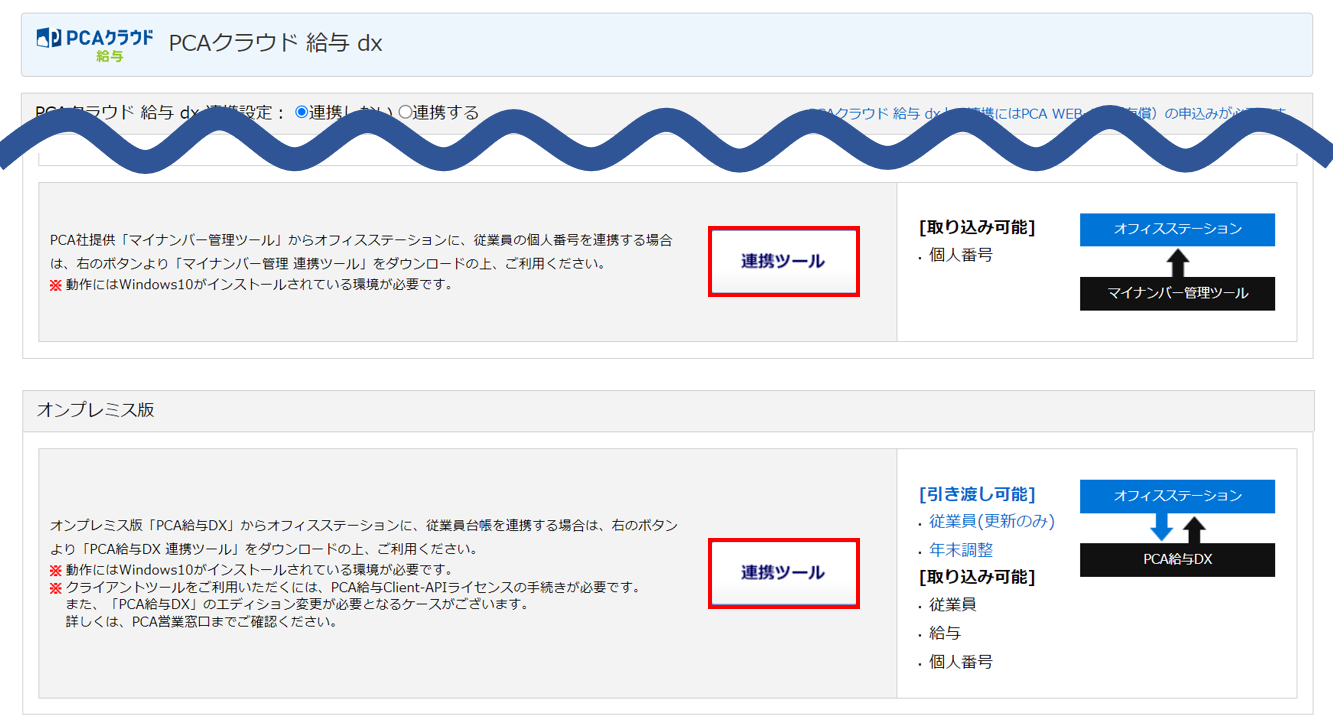This screenshot has height=722, width=1333.
Task: Click 個人番号 in the オンプレミス版 section
Action: (961, 662)
